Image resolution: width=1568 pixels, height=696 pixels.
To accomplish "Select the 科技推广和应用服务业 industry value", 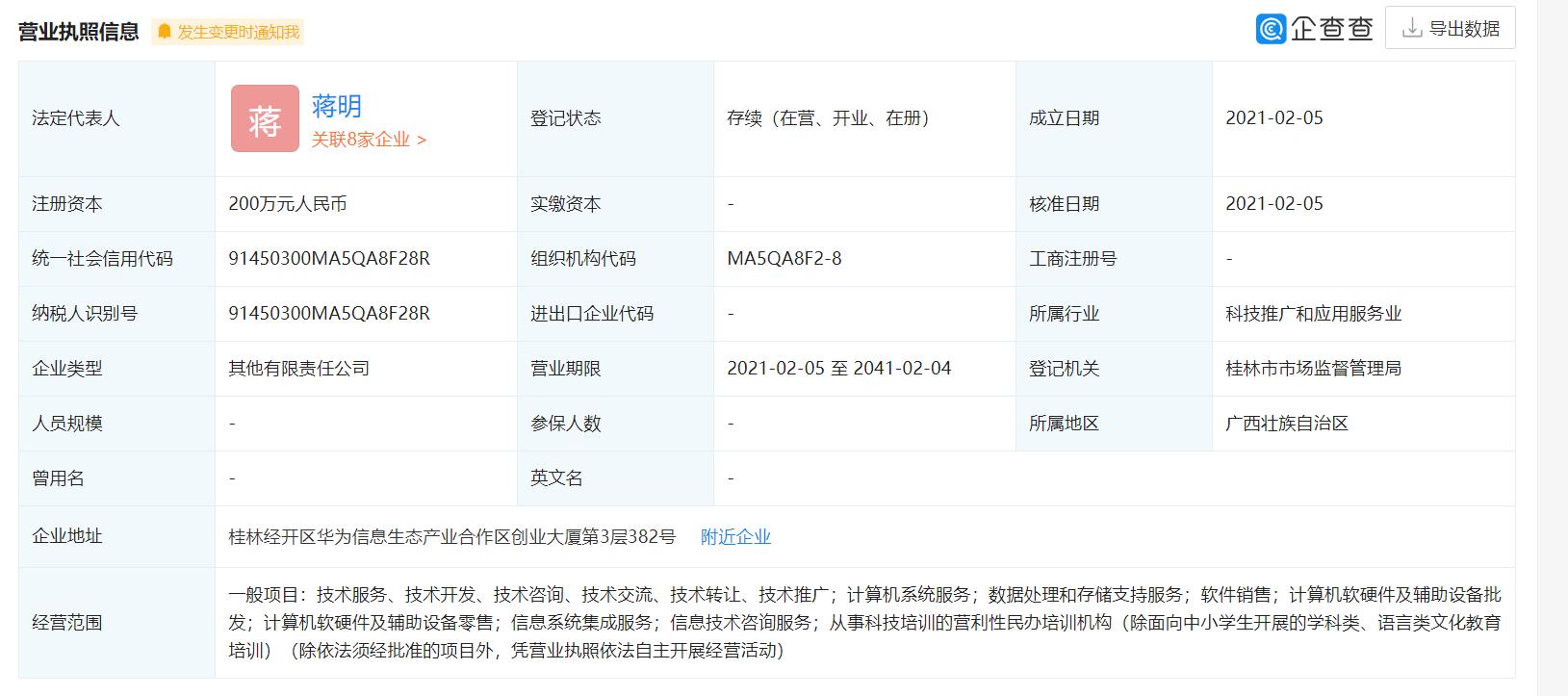I will click(x=1313, y=314).
